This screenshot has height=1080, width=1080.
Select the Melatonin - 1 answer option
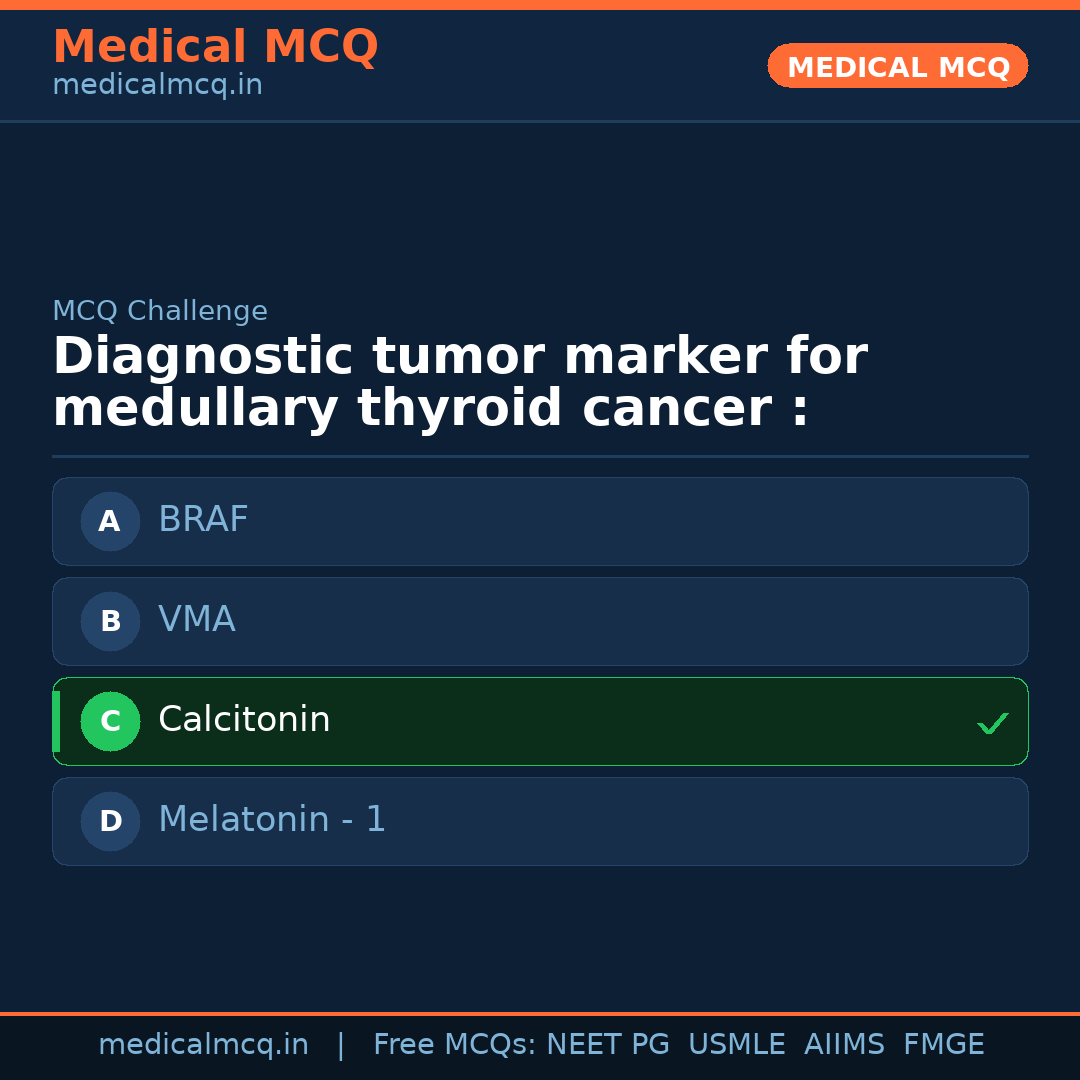(x=540, y=821)
